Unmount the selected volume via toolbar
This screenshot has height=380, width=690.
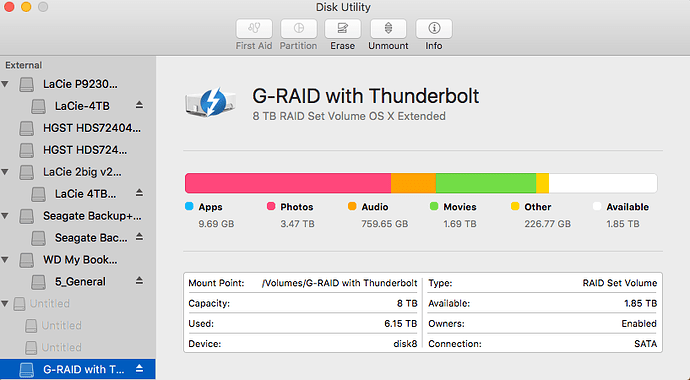[388, 29]
